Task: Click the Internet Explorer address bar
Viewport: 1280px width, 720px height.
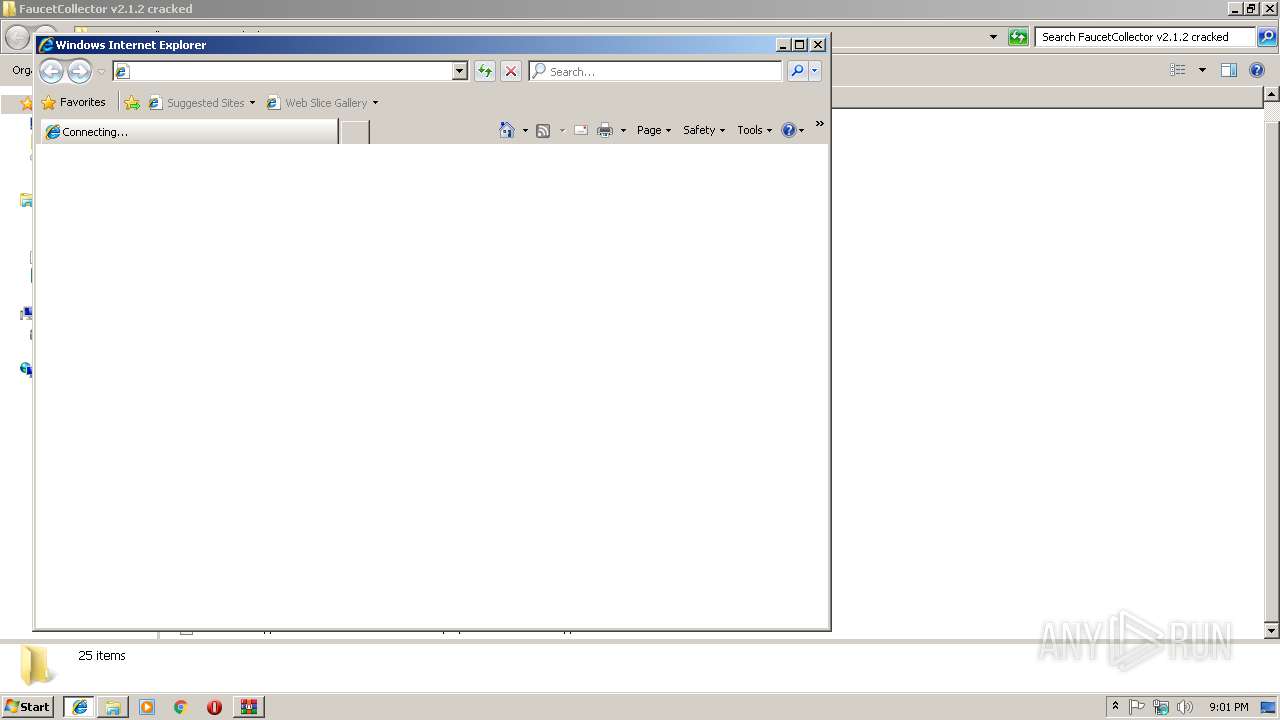Action: pos(283,71)
